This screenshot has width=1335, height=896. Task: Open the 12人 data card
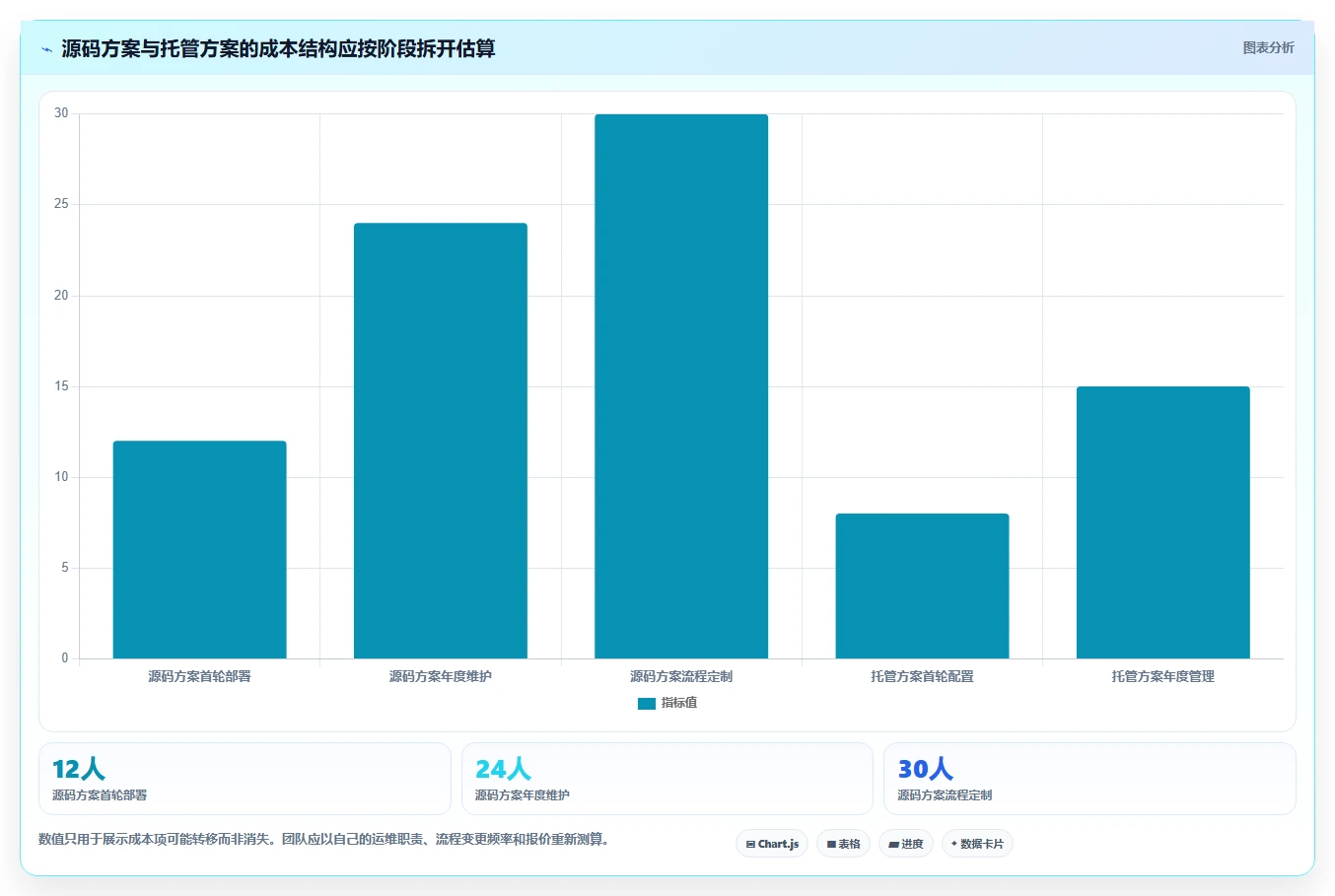point(245,779)
